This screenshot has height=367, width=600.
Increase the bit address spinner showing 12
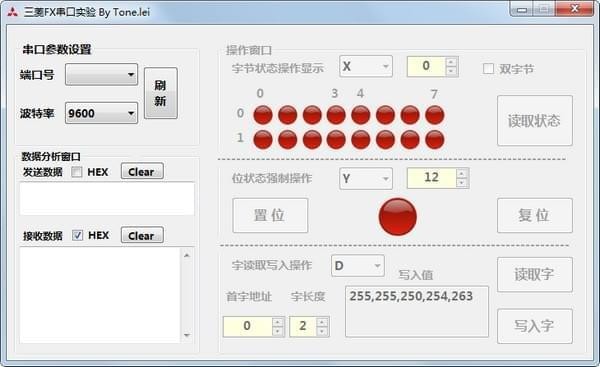coord(462,174)
